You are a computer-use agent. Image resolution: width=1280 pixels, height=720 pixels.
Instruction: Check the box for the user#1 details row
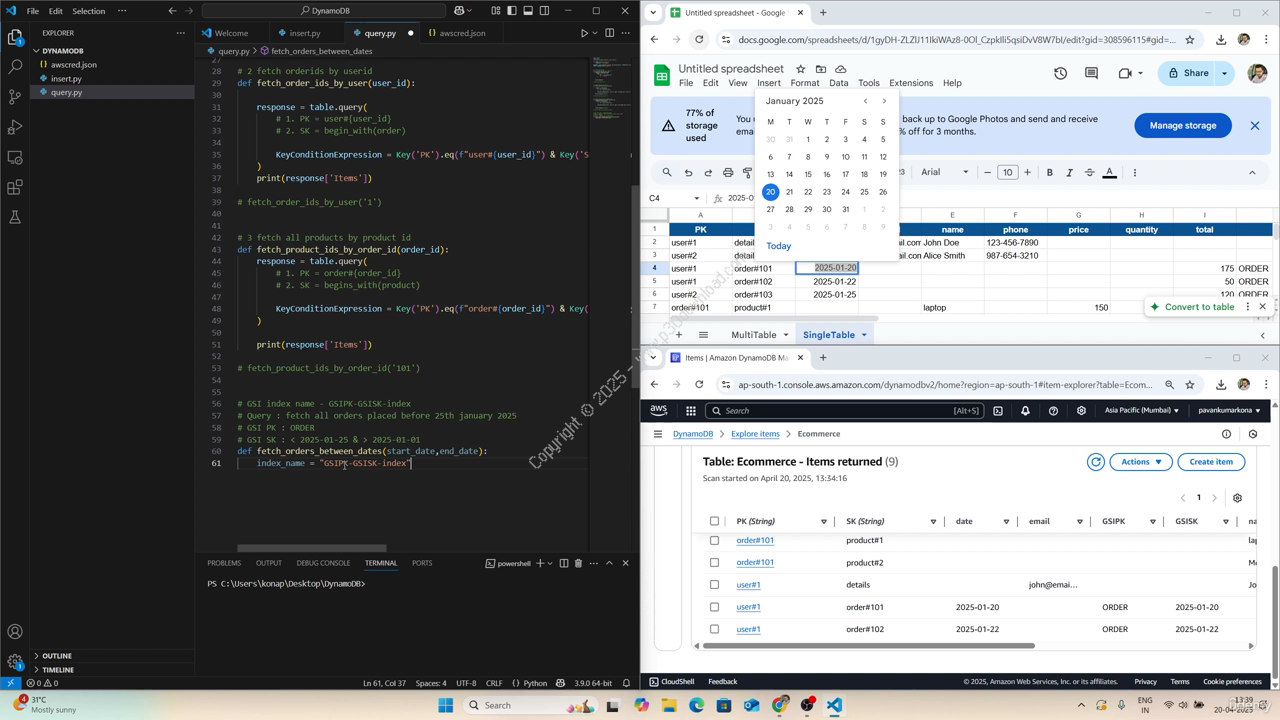(714, 585)
